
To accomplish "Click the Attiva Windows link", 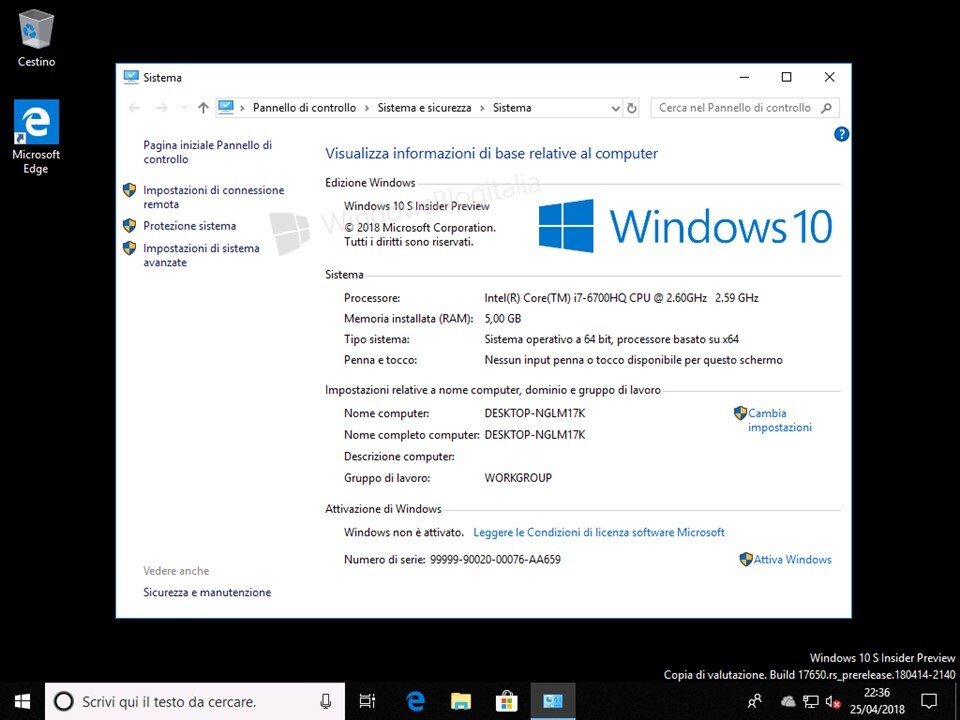I will point(793,559).
